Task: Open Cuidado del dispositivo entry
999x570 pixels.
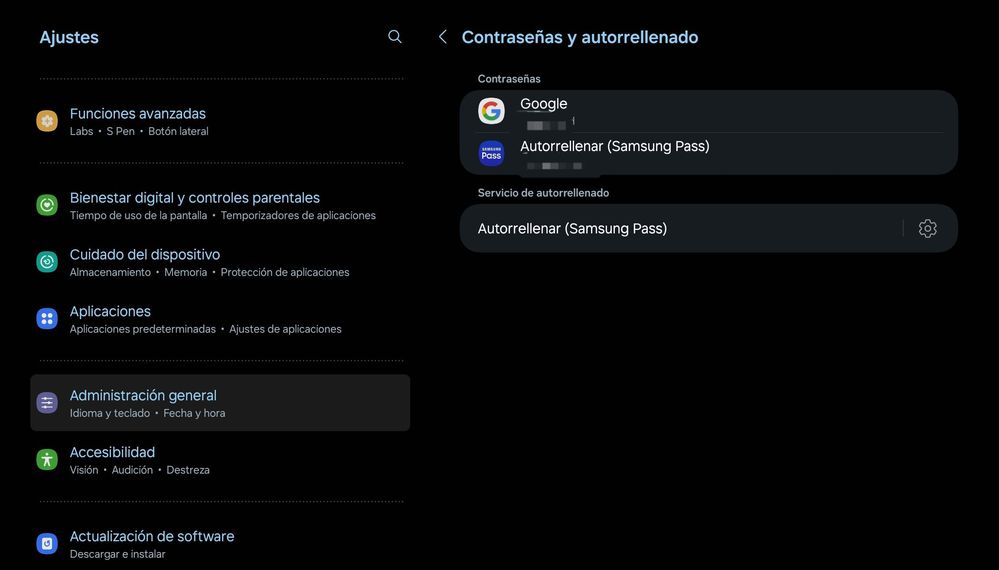Action: pos(220,262)
